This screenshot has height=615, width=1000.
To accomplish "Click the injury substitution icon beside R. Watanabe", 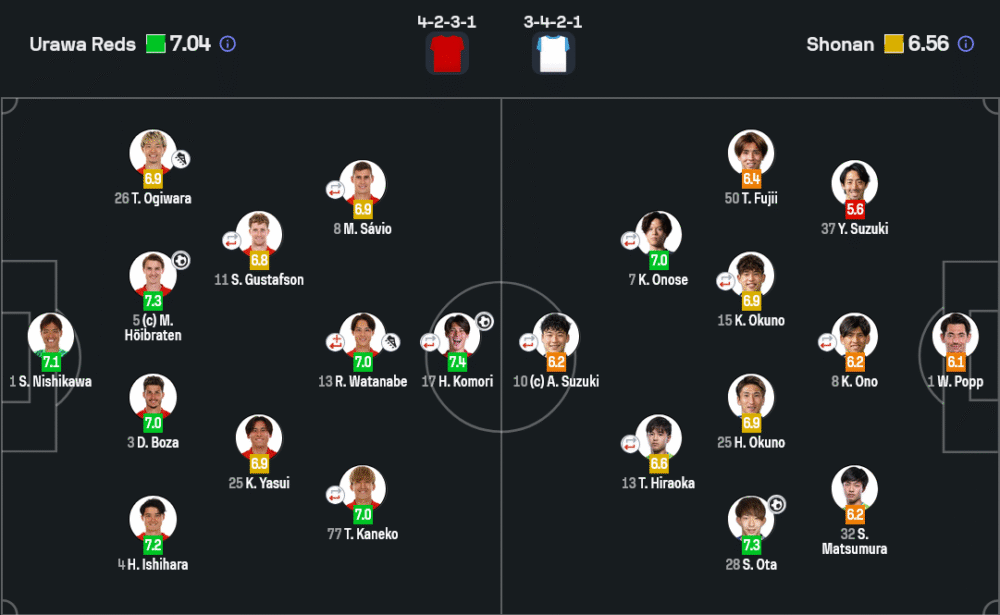I will (336, 342).
